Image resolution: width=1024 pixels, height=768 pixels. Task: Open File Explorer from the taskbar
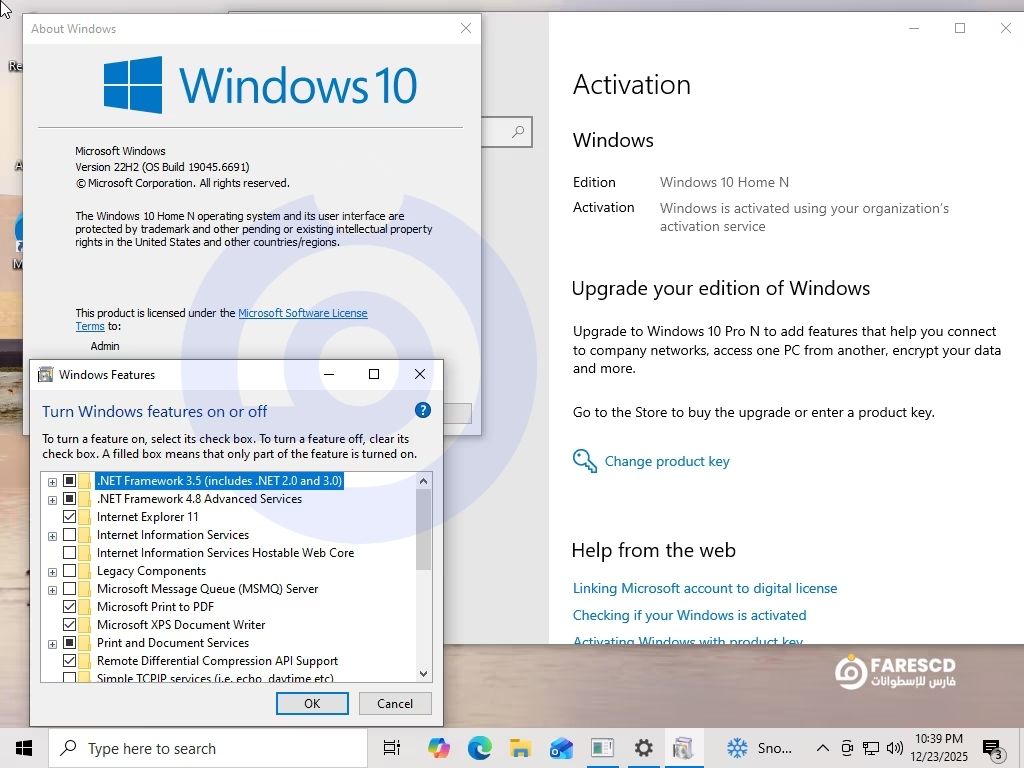(x=520, y=748)
